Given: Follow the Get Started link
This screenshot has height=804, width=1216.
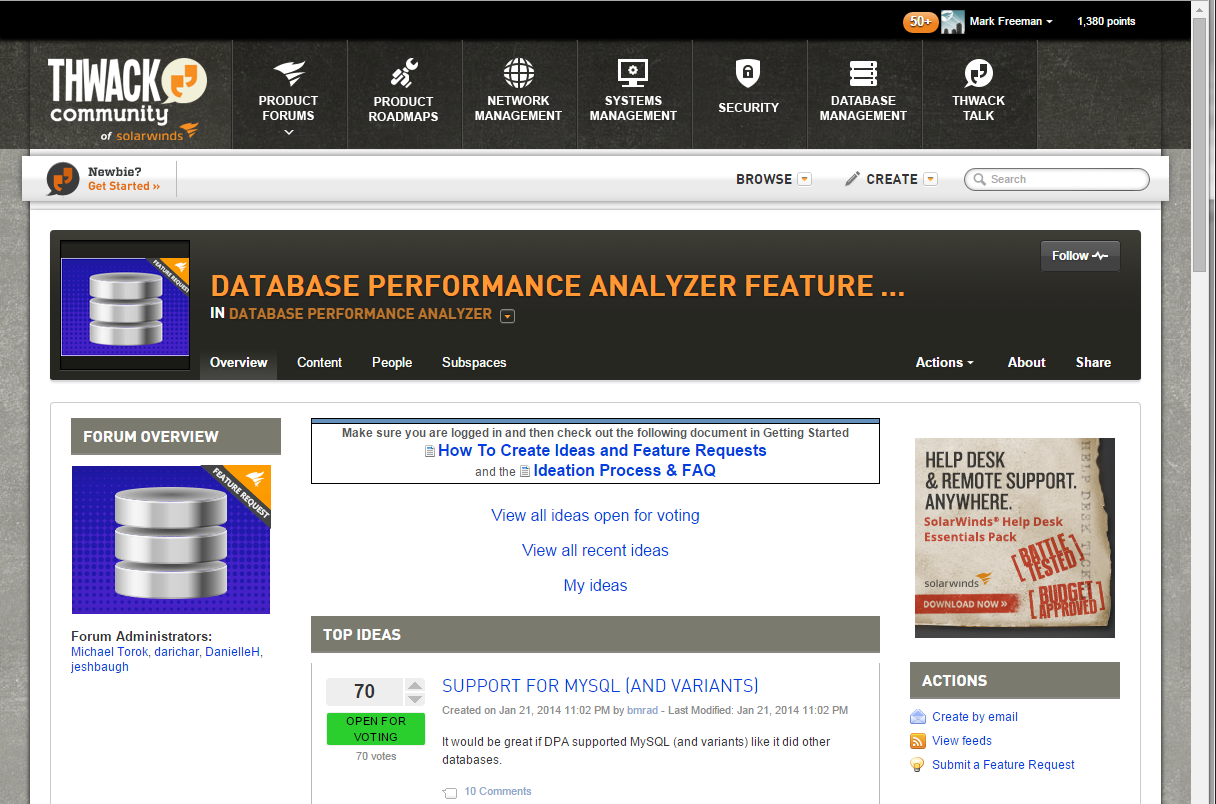Looking at the screenshot, I should [124, 186].
